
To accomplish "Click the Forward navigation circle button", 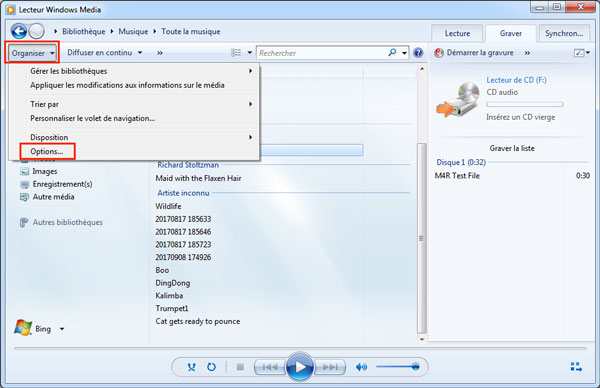I will click(37, 31).
